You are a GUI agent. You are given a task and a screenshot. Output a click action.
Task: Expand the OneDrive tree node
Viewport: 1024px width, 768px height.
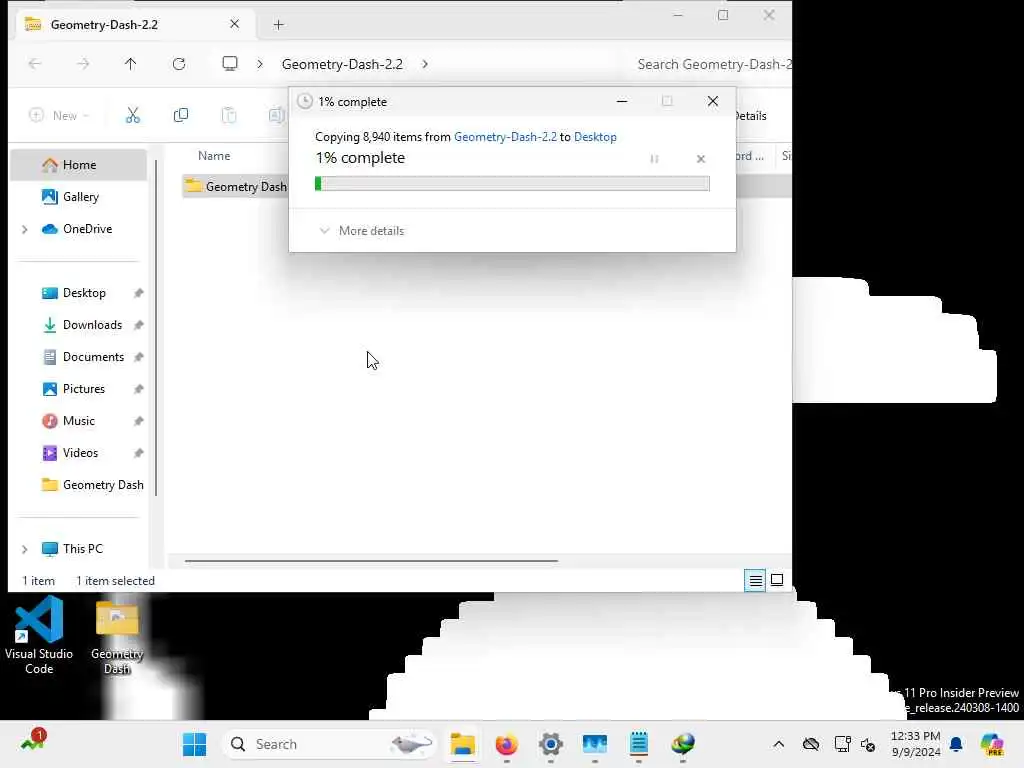[x=25, y=229]
